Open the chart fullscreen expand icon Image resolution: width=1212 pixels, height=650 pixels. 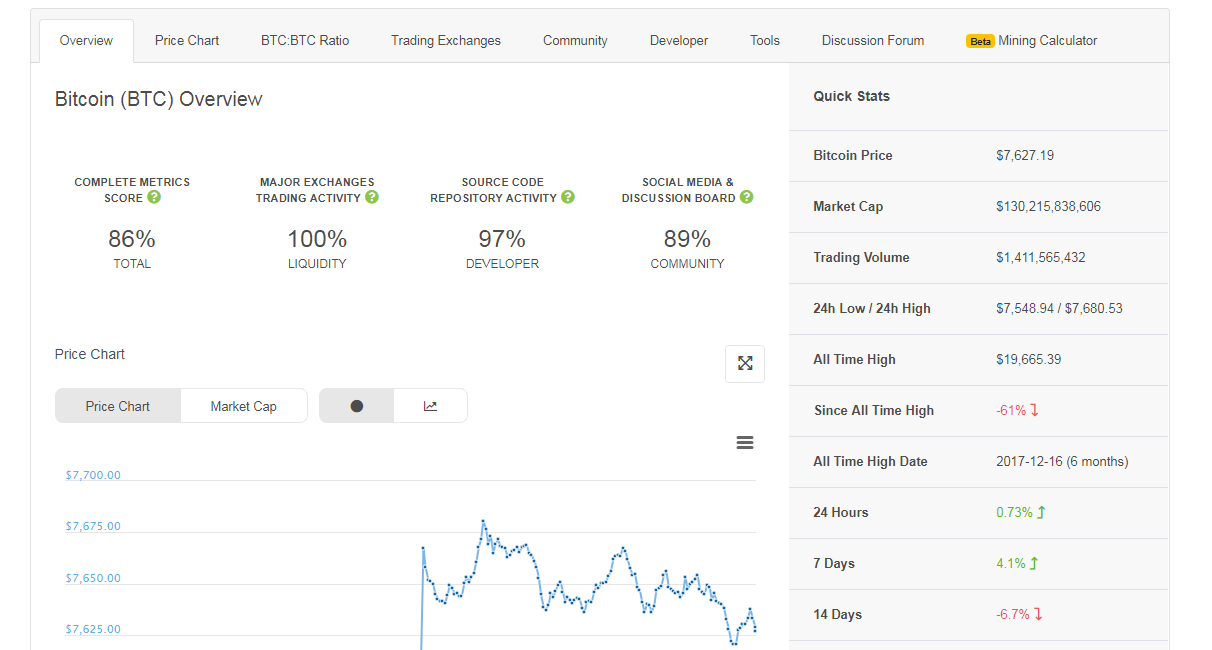[745, 364]
